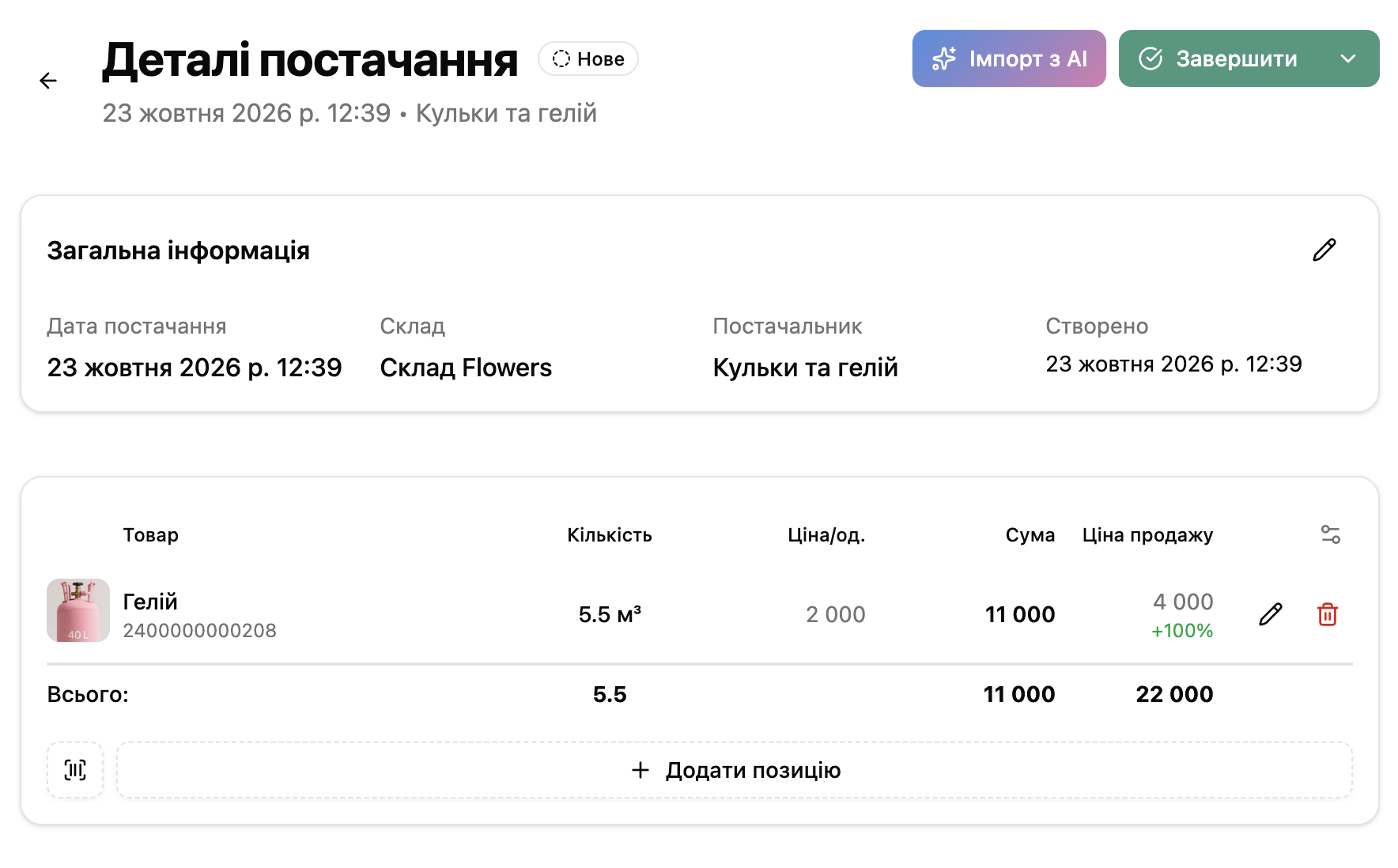
Task: Select the product name Гелій
Action: 150,602
